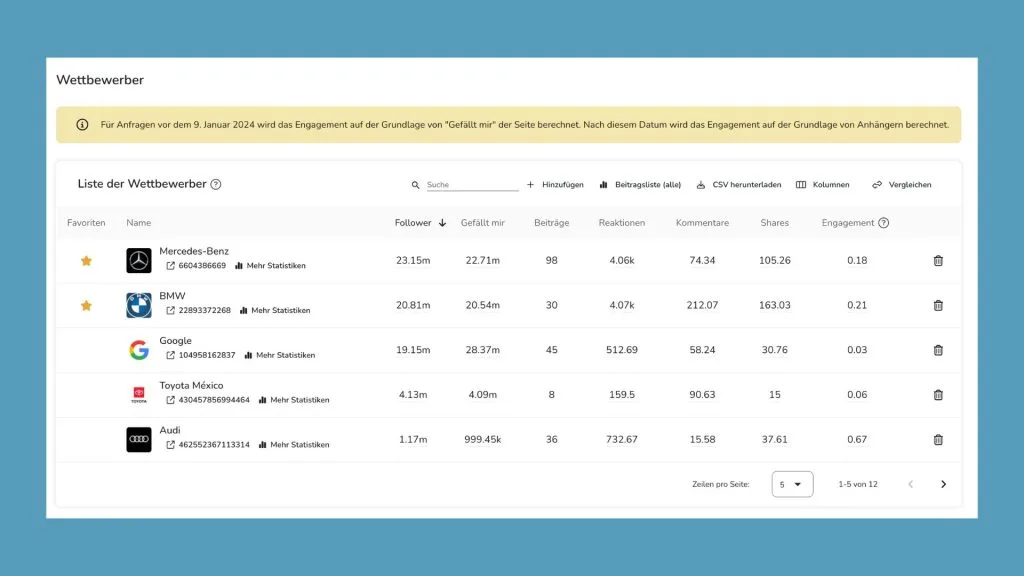
Task: Click the 999.45k Gefällt mir value
Action: coord(483,440)
